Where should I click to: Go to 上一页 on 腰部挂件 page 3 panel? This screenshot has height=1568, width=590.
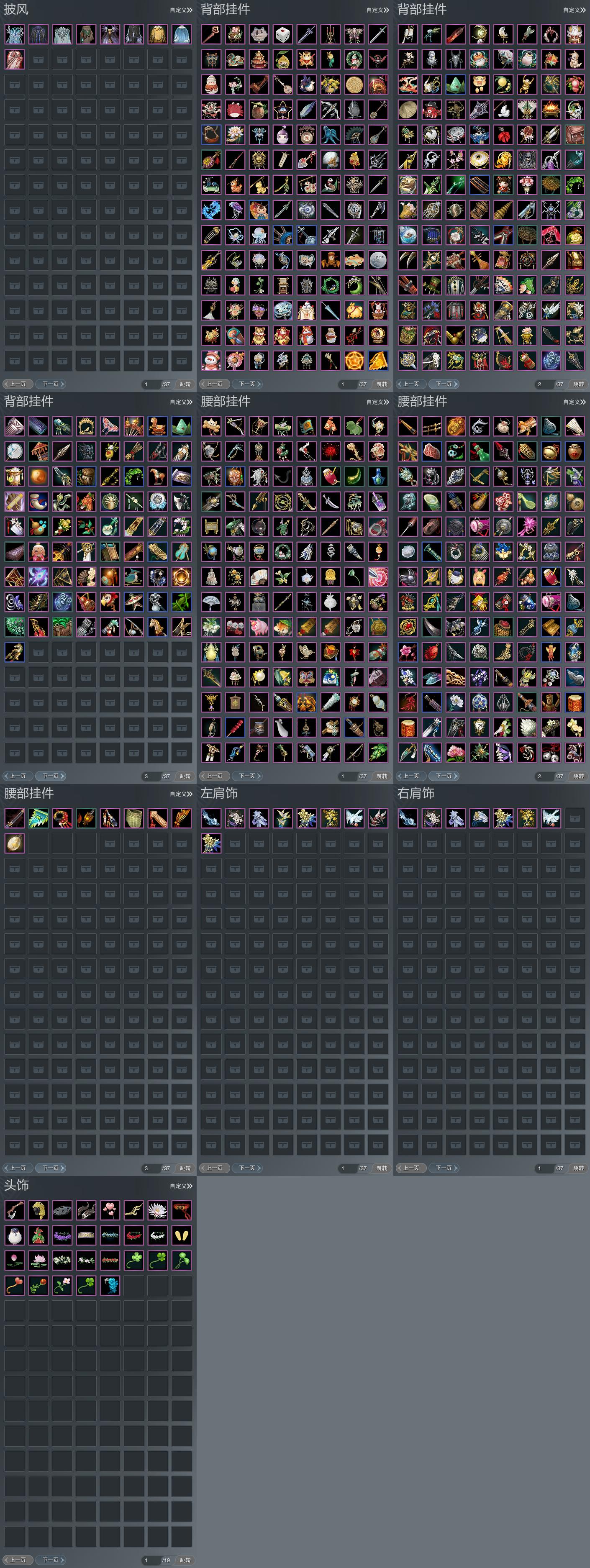point(18,1168)
